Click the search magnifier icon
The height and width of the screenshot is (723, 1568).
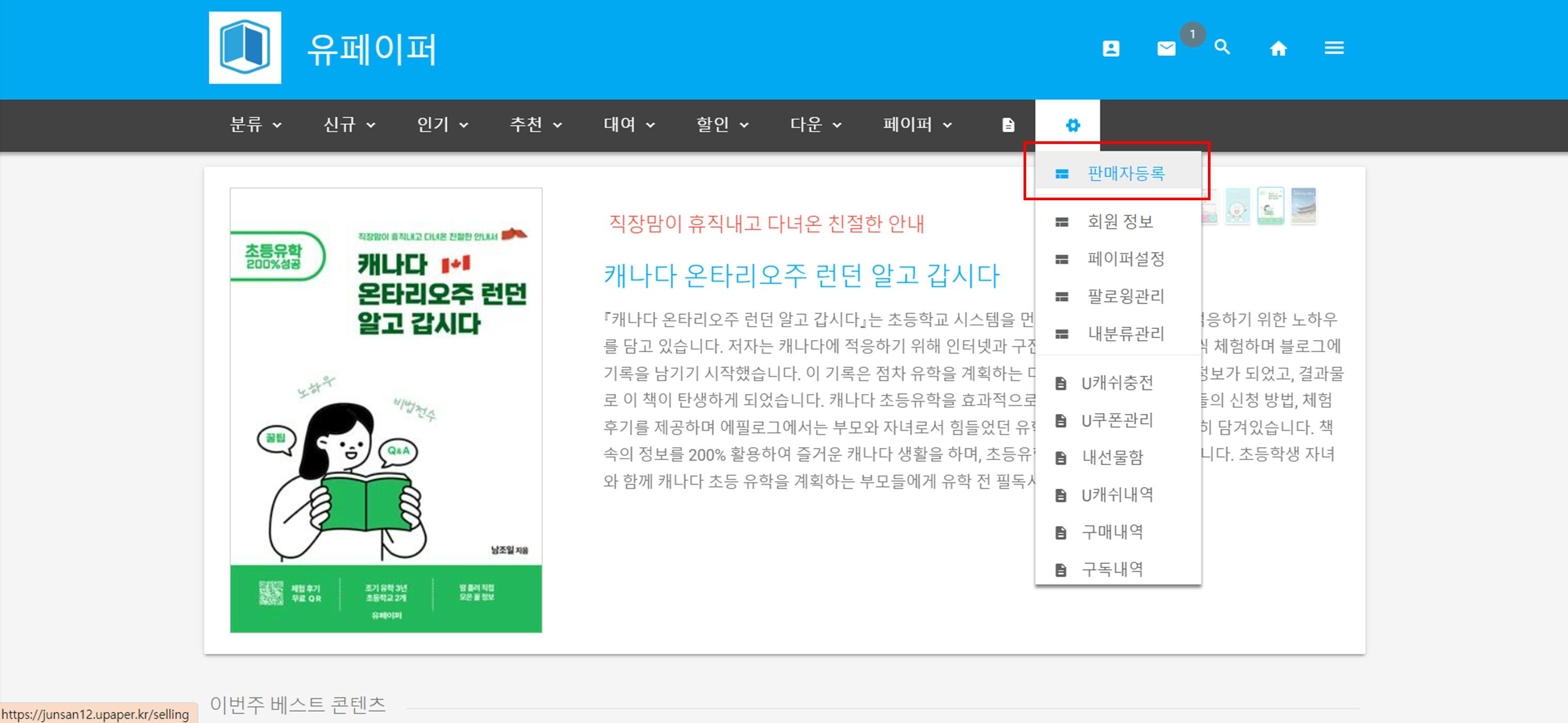coord(1222,47)
